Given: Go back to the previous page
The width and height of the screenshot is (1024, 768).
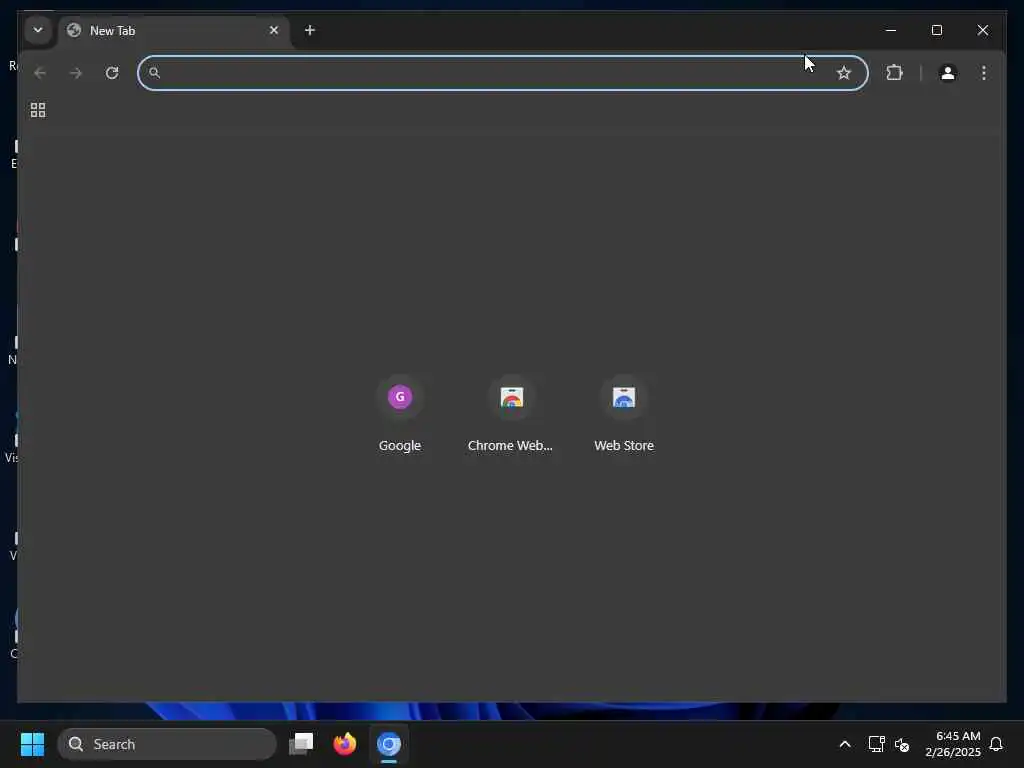Looking at the screenshot, I should pyautogui.click(x=40, y=72).
